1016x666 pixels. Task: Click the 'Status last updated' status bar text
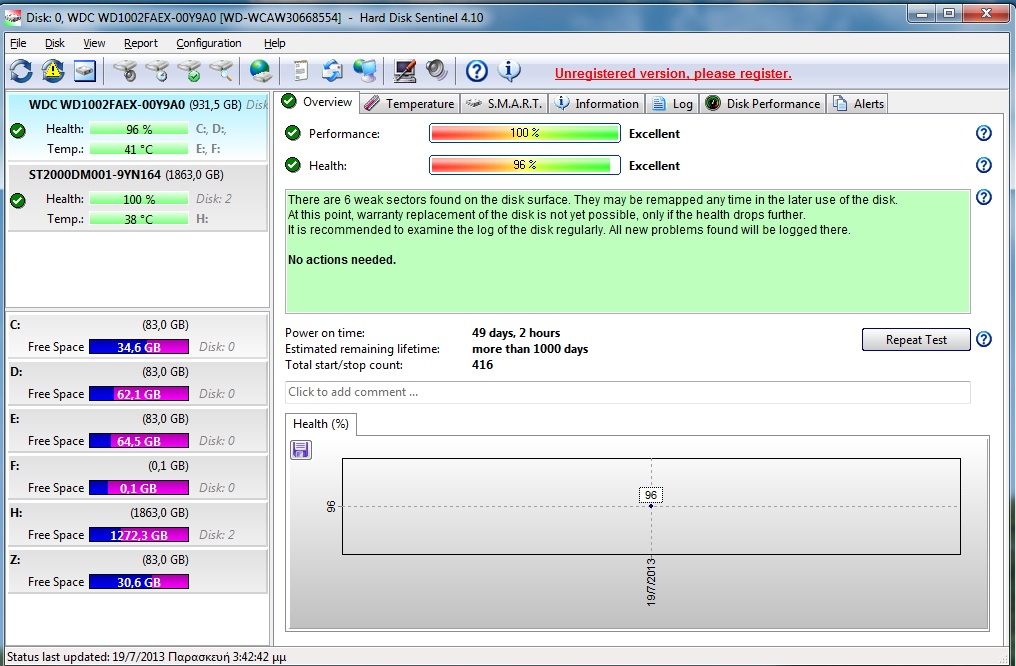(146, 657)
